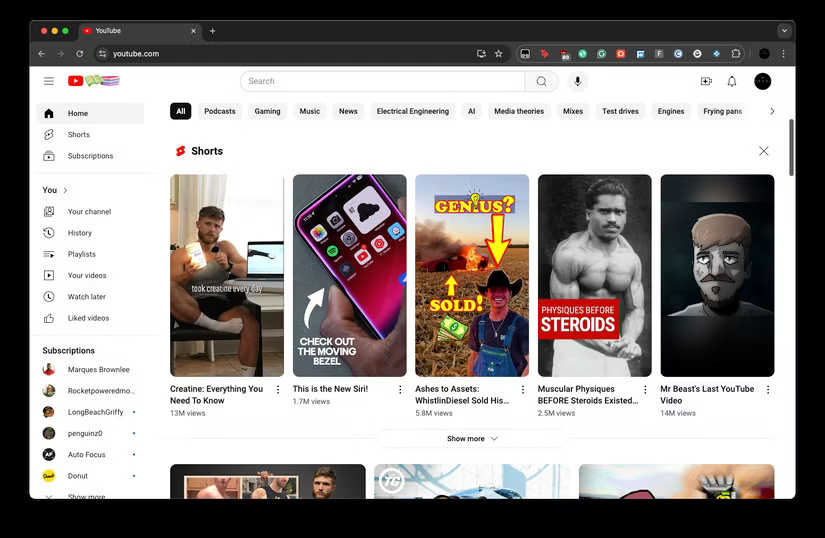The height and width of the screenshot is (538, 825).
Task: Open the browser extensions puzzle icon
Action: 736,54
